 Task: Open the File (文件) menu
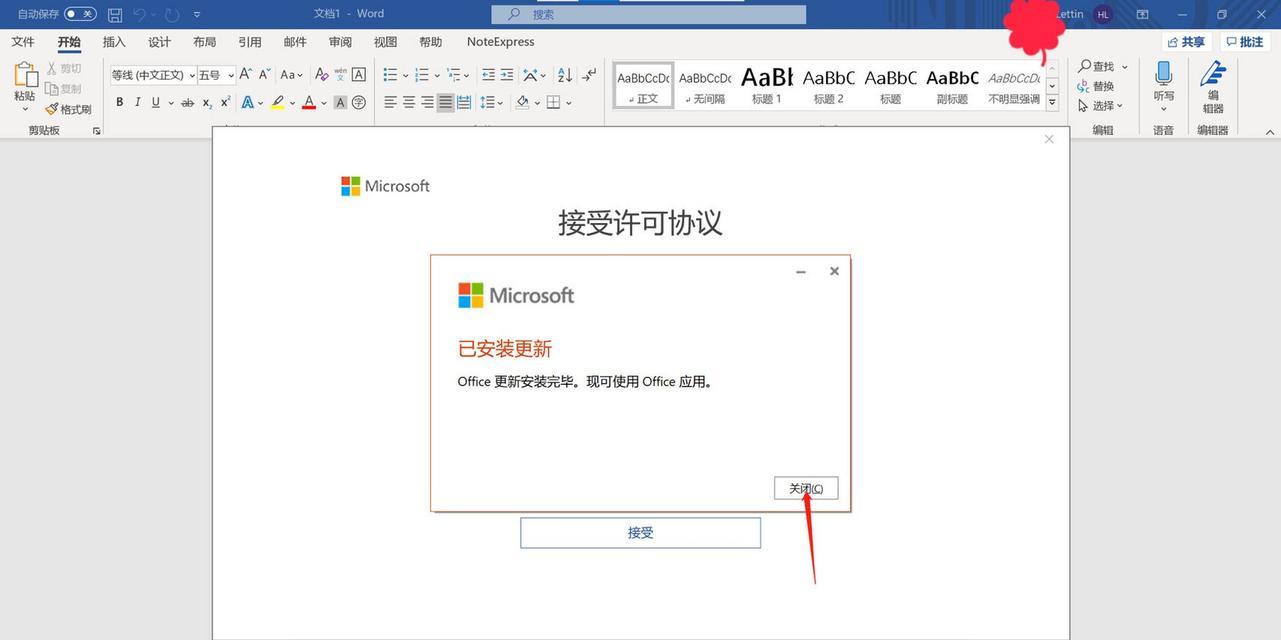tap(23, 42)
